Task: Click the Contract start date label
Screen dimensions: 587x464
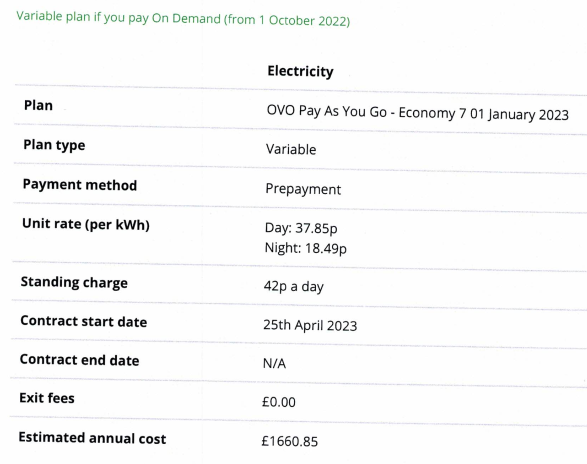Action: 84,321
